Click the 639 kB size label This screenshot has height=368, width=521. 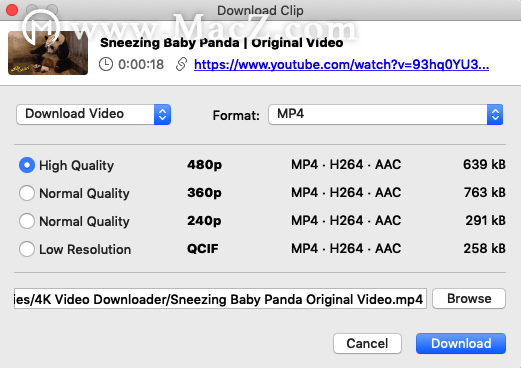pos(484,164)
